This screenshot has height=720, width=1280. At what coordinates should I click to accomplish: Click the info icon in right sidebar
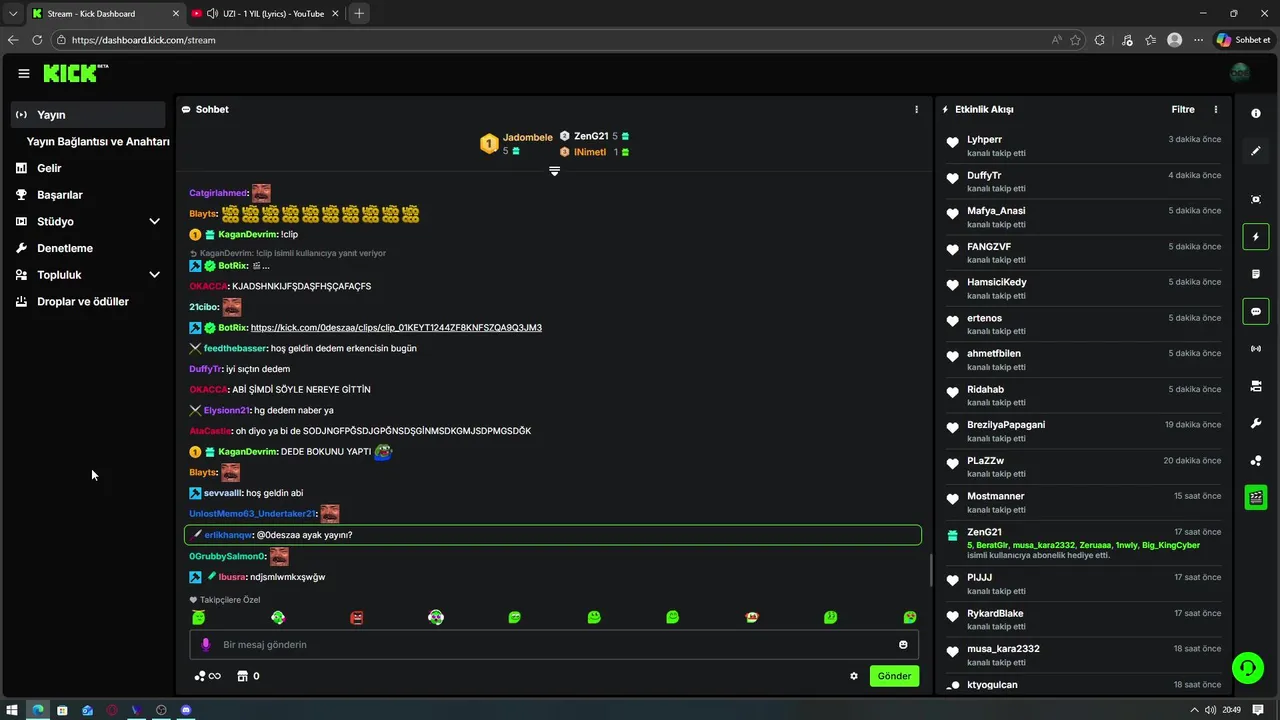point(1256,114)
